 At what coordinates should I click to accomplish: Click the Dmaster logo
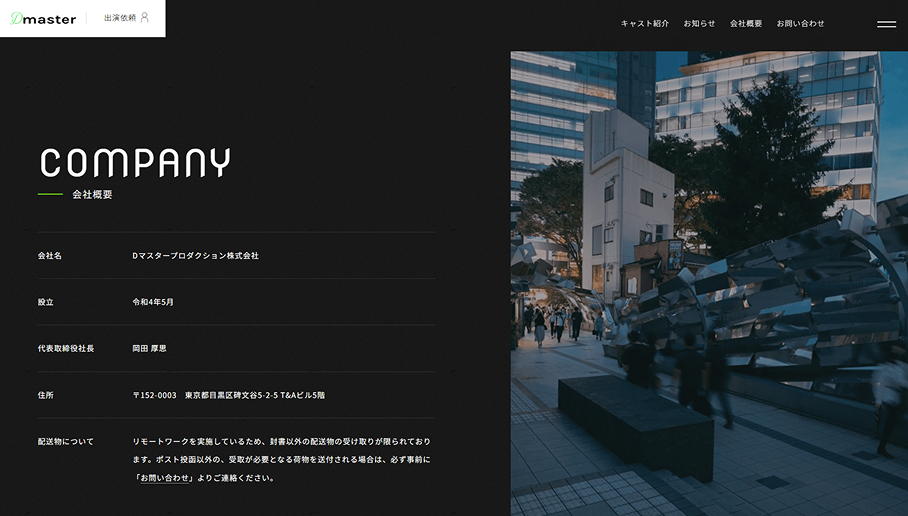tap(44, 18)
